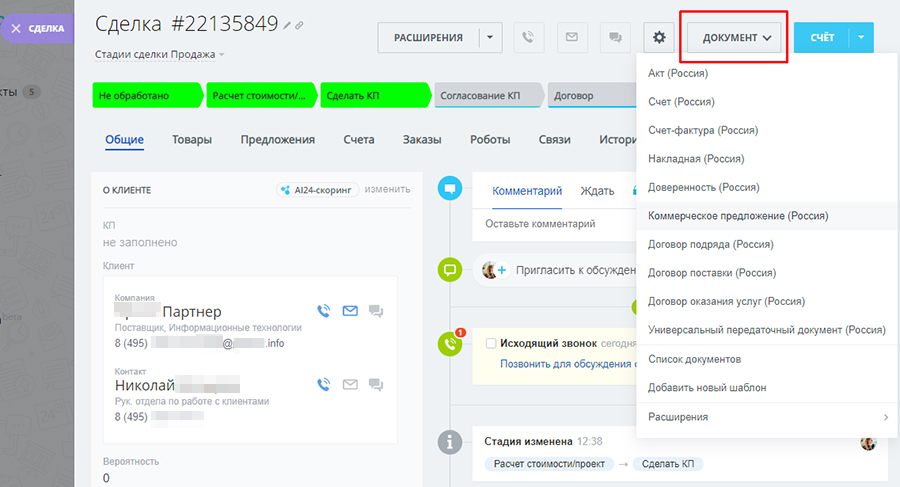Expand the Расширения submenu arrow
The image size is (900, 487).
click(x=886, y=417)
